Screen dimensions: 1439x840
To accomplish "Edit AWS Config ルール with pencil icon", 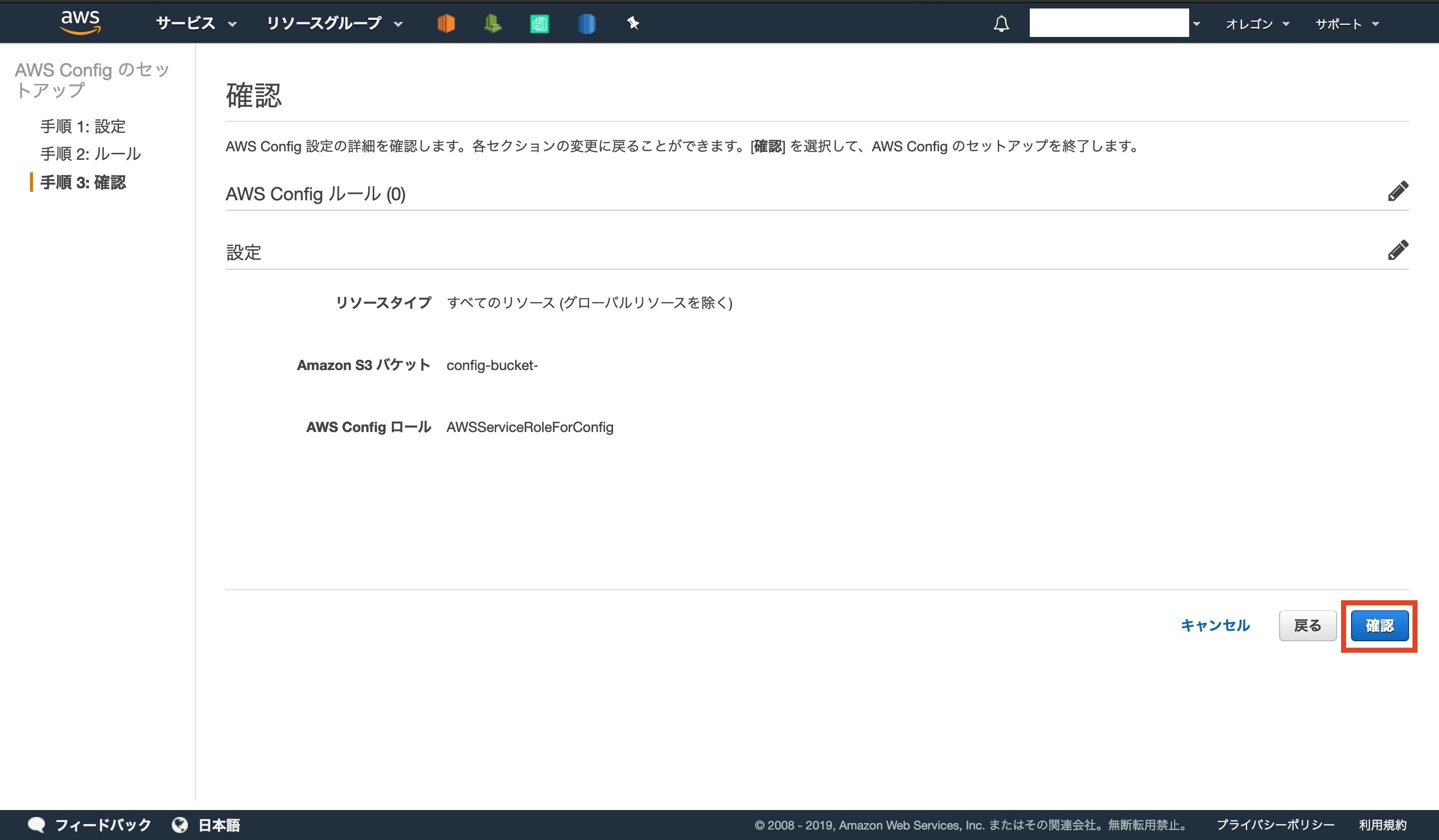I will click(1398, 191).
